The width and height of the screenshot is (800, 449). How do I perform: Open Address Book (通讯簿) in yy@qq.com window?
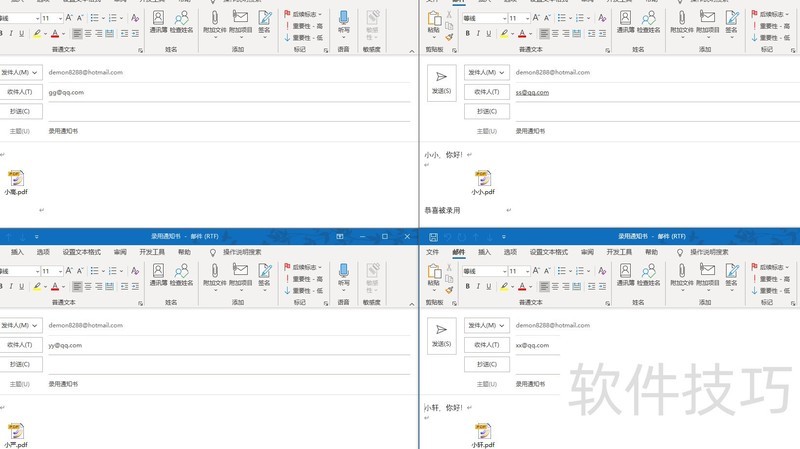(x=159, y=275)
